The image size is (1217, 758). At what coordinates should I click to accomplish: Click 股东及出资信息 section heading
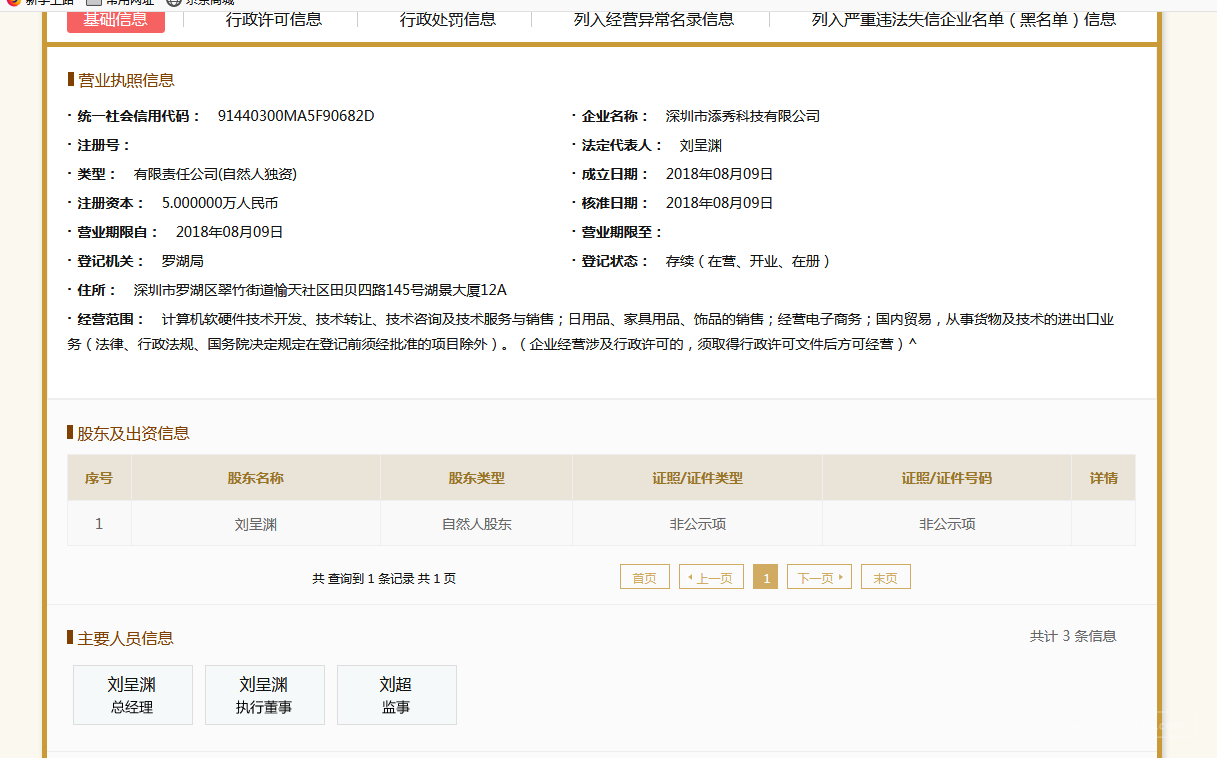[134, 433]
